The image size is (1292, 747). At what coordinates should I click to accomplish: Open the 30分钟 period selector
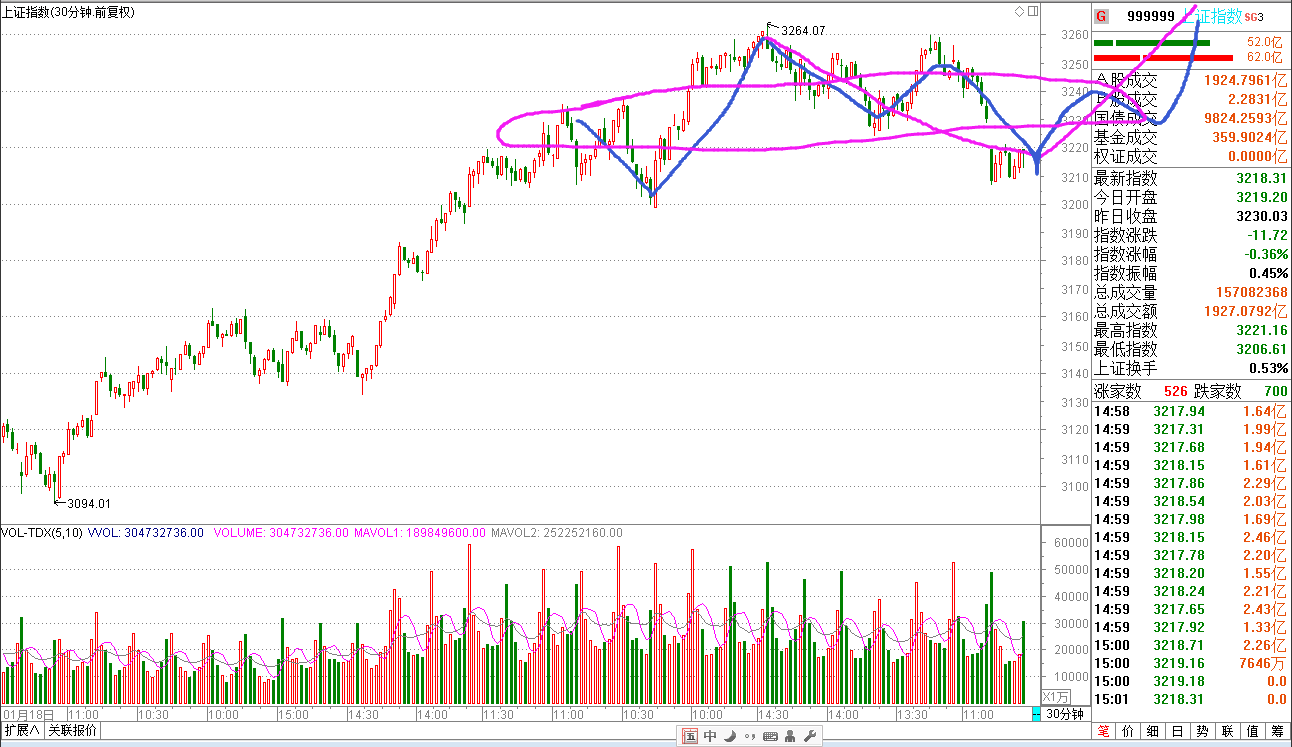coord(1064,714)
